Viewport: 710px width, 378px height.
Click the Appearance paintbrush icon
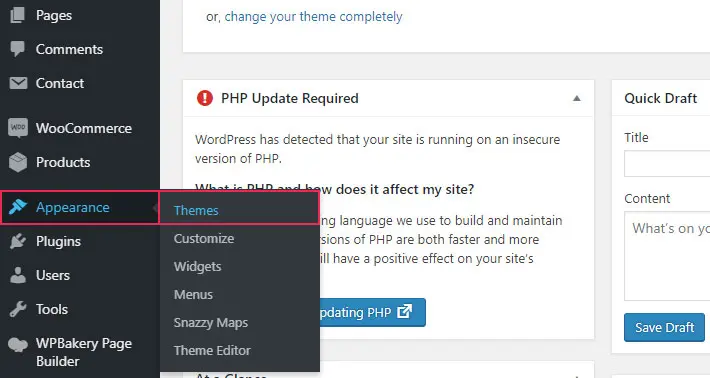[18, 207]
